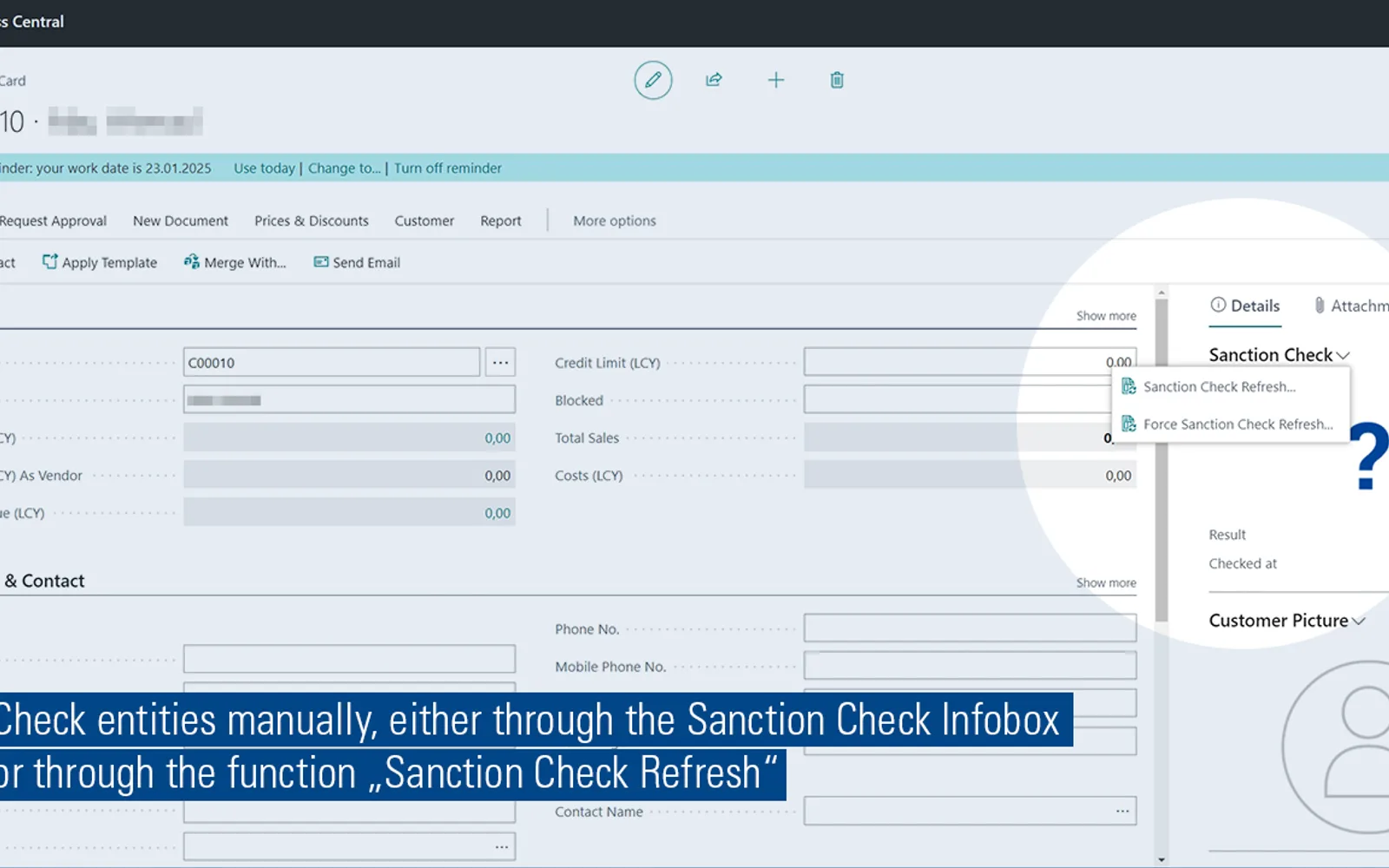Viewport: 1389px width, 868px height.
Task: Click the customer number field C00010
Action: [x=332, y=362]
